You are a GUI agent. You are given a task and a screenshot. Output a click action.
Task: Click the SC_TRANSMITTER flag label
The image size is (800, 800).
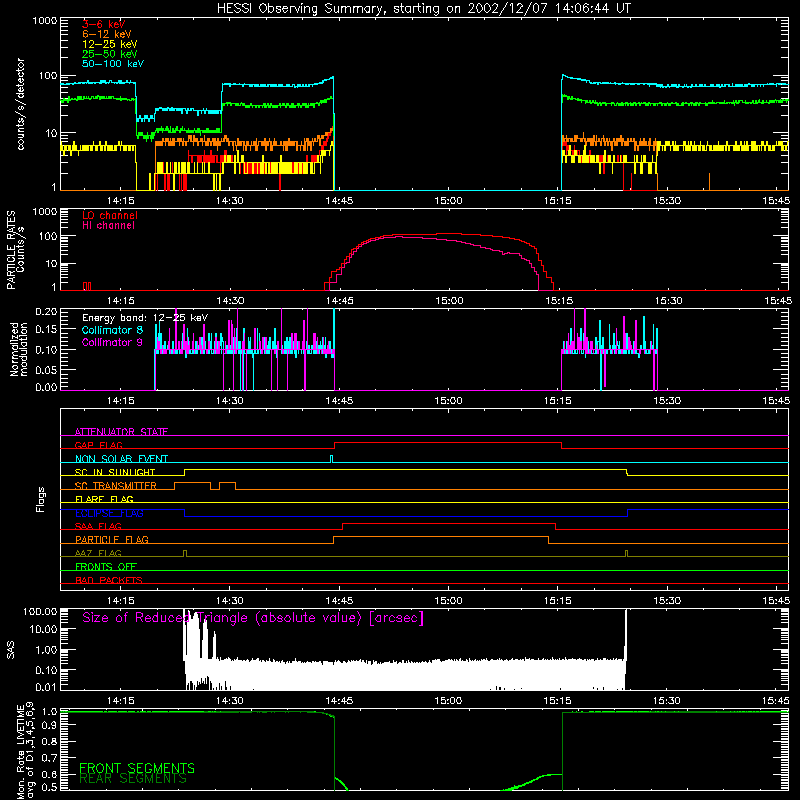click(x=116, y=485)
